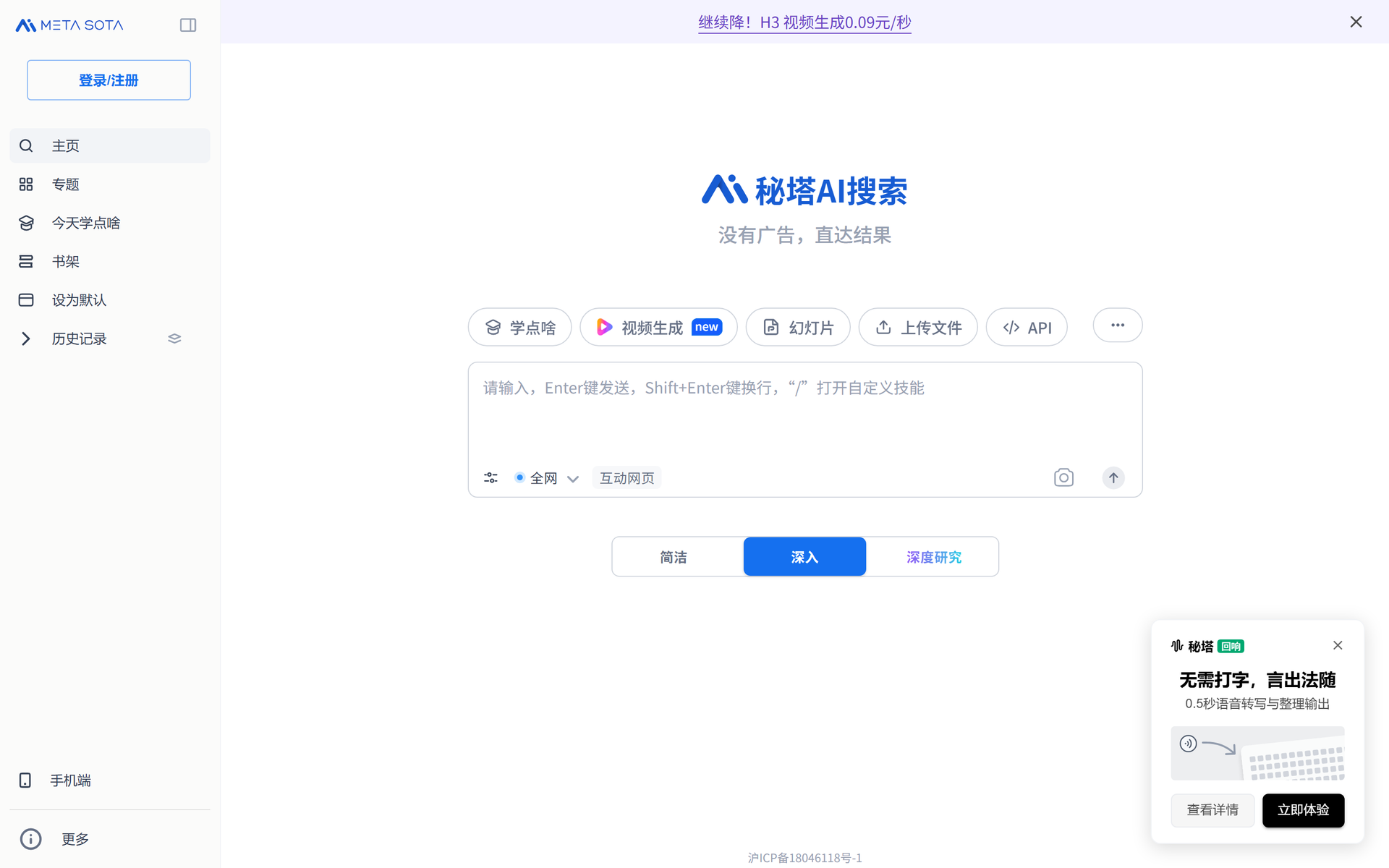
Task: Open 视频生成 new feature
Action: (659, 328)
